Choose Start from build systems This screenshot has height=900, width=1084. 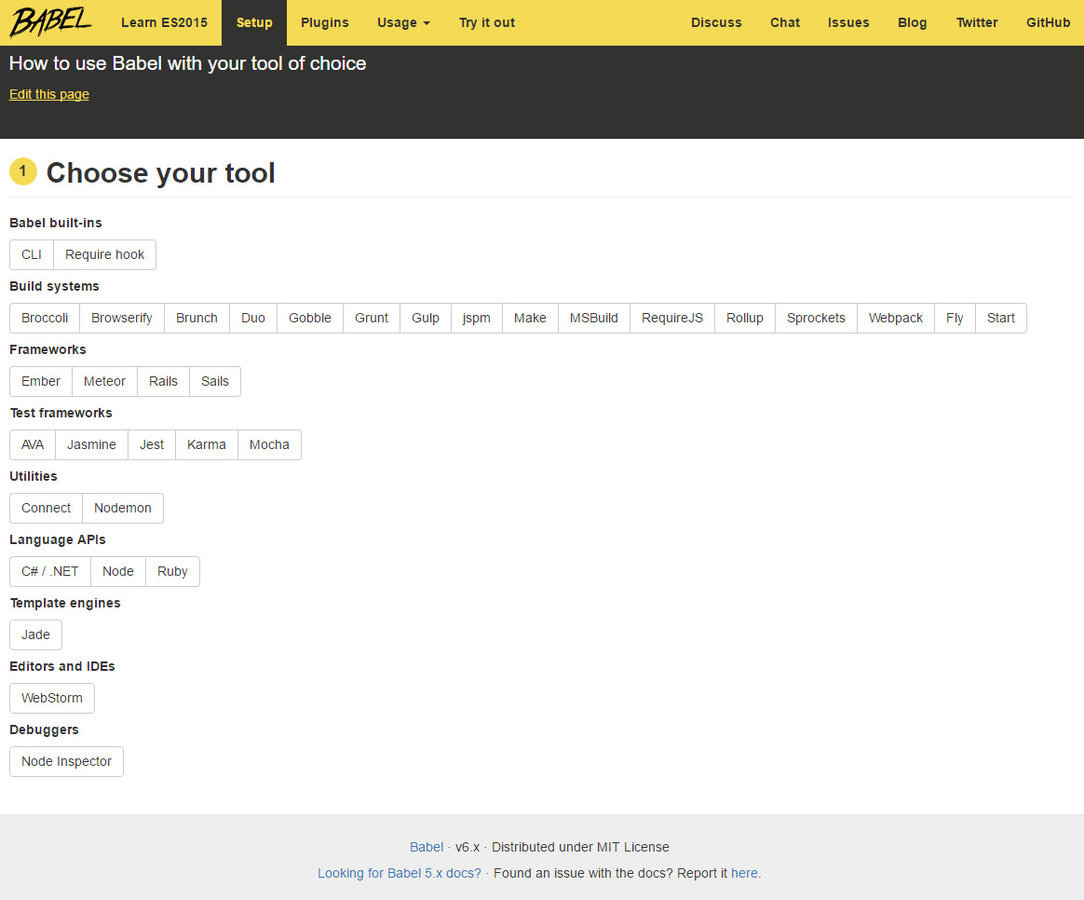tap(1000, 318)
